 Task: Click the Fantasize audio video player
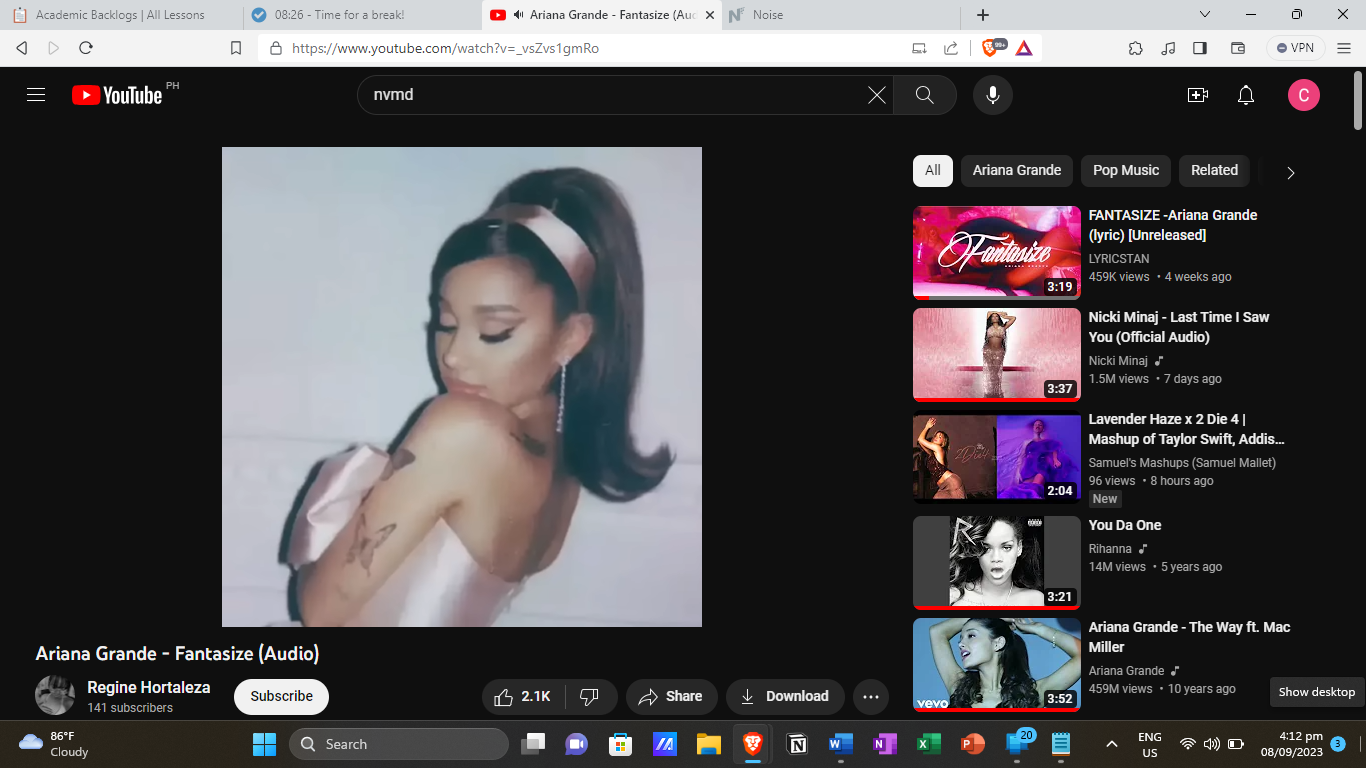point(462,387)
